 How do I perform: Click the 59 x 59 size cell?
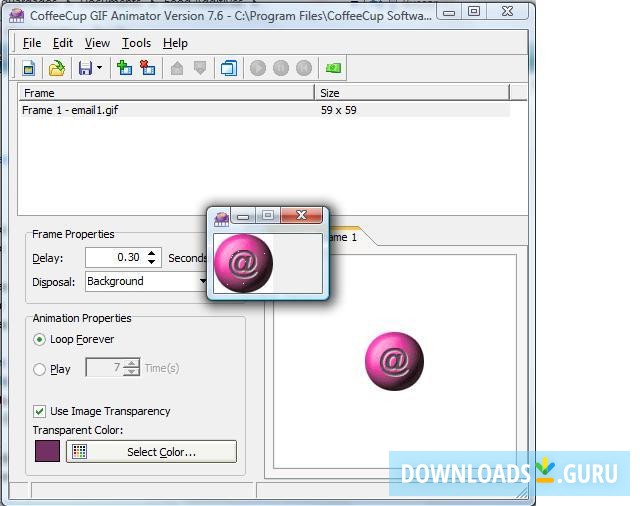tap(338, 110)
